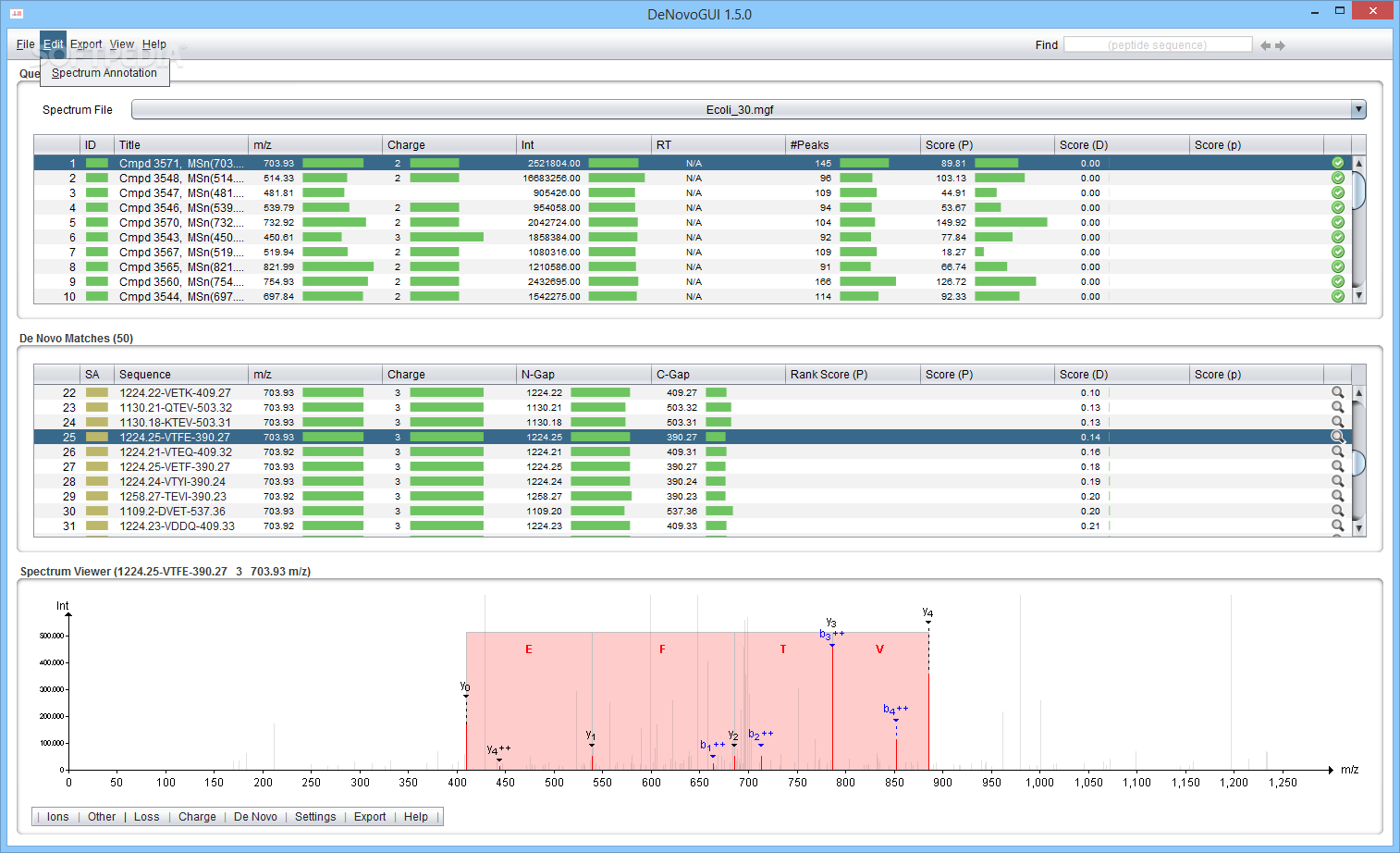1400x853 pixels.
Task: Click magnifier icon for 1224.25-VTFE-390.27 match
Action: click(x=1337, y=437)
